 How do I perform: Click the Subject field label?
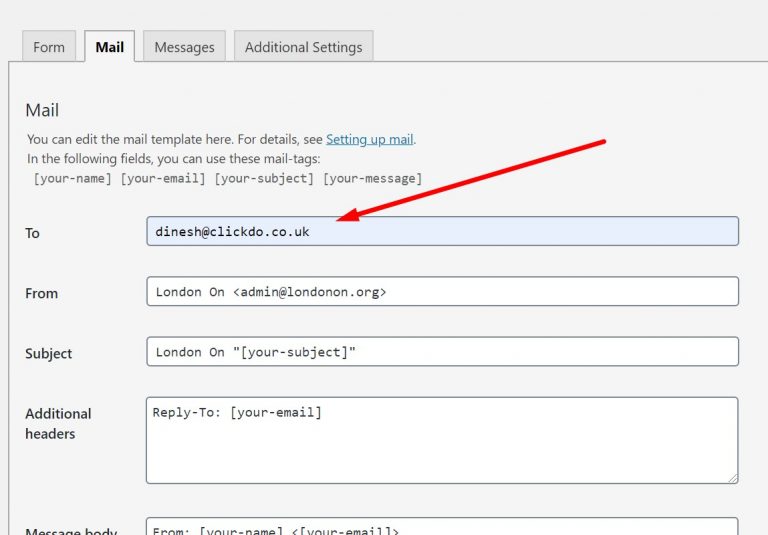[48, 354]
